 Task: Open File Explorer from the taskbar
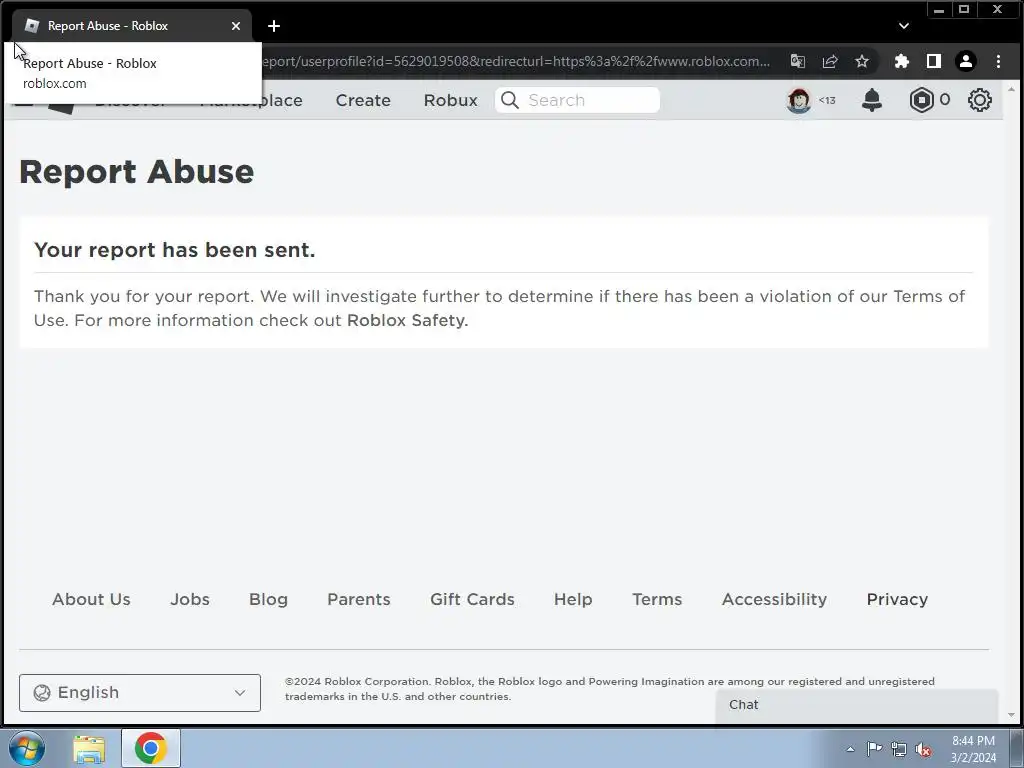[x=89, y=749]
